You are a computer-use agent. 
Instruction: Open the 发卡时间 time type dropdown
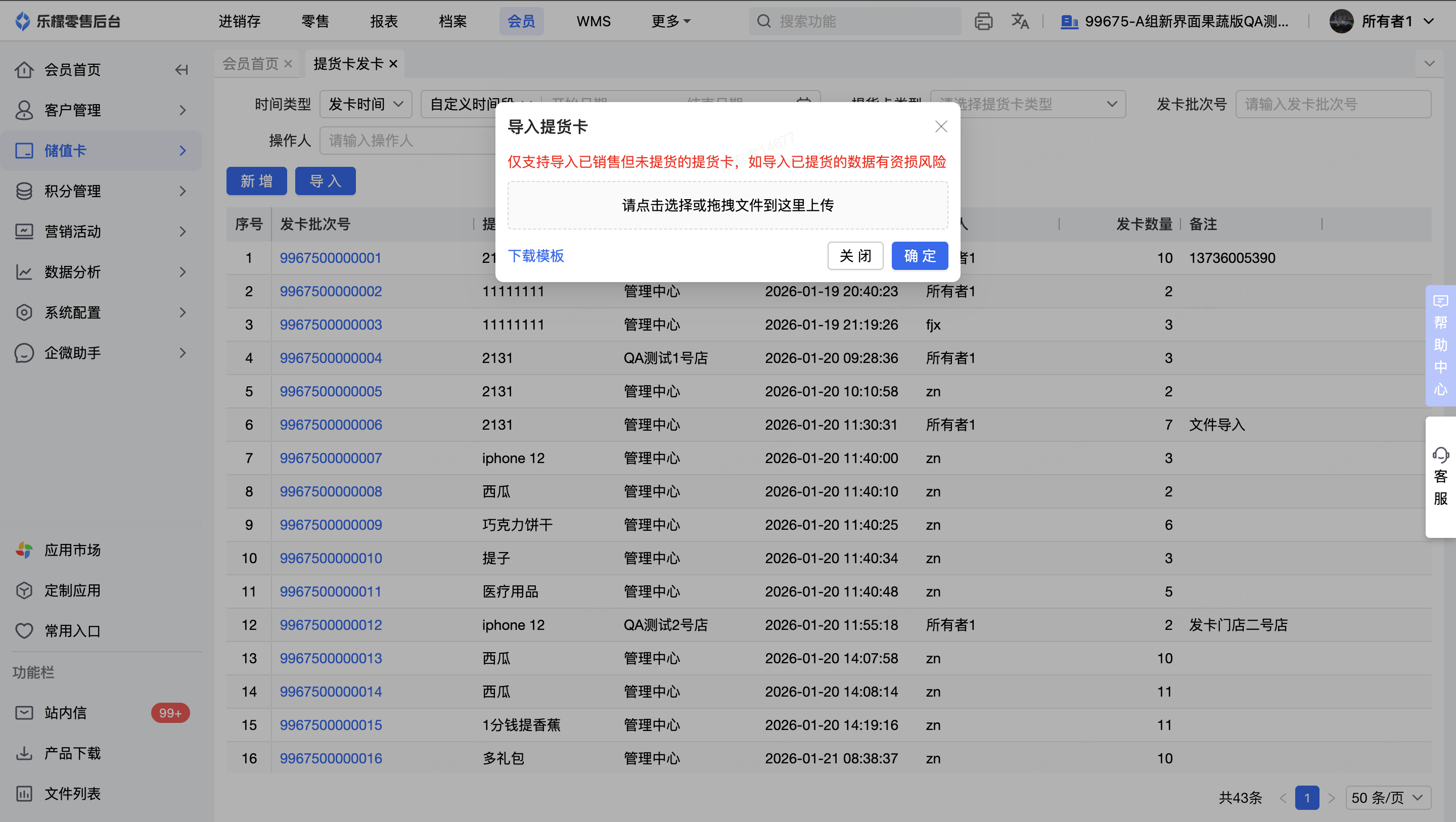tap(366, 104)
